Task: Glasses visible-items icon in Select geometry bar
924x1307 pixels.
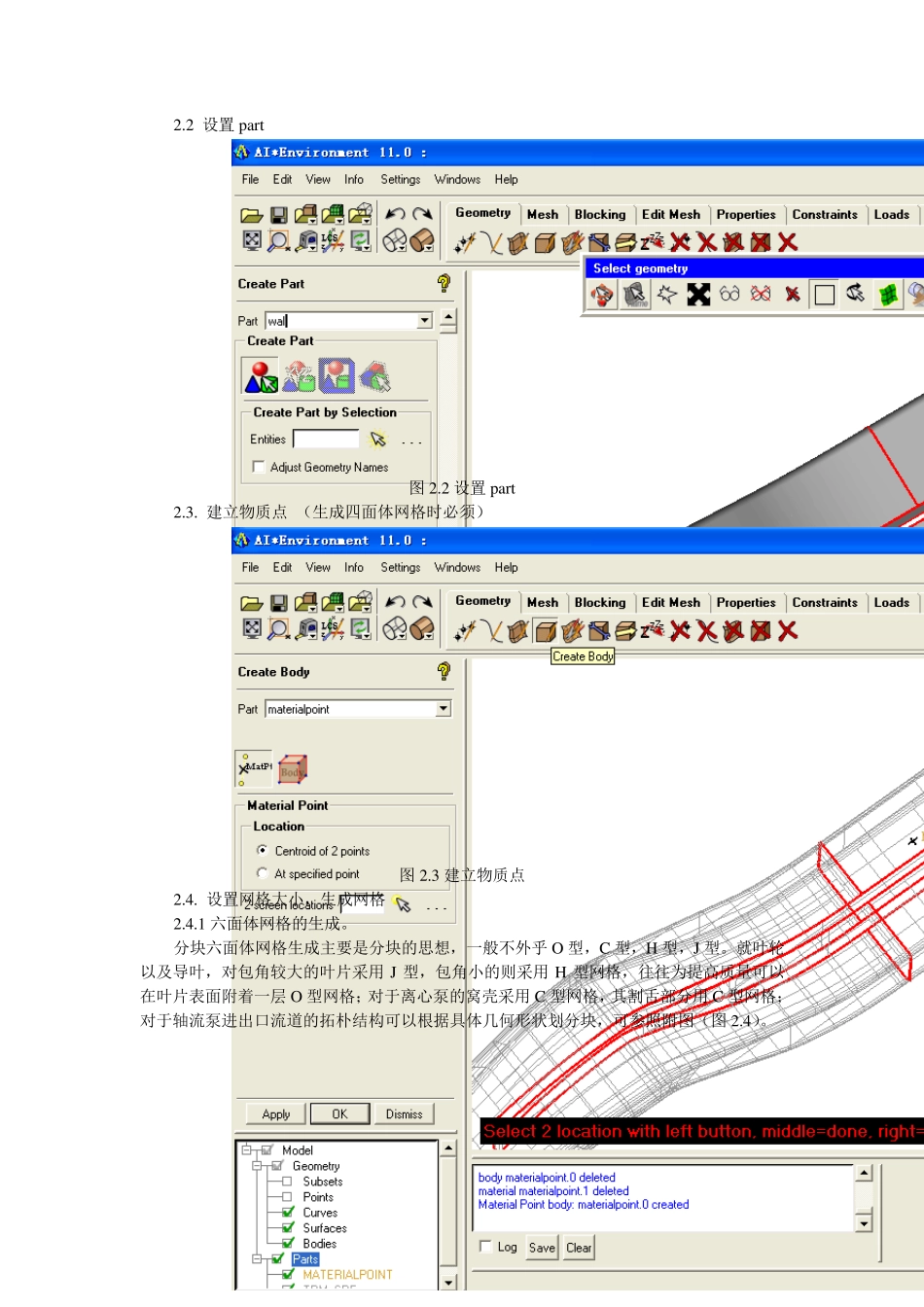Action: point(730,294)
